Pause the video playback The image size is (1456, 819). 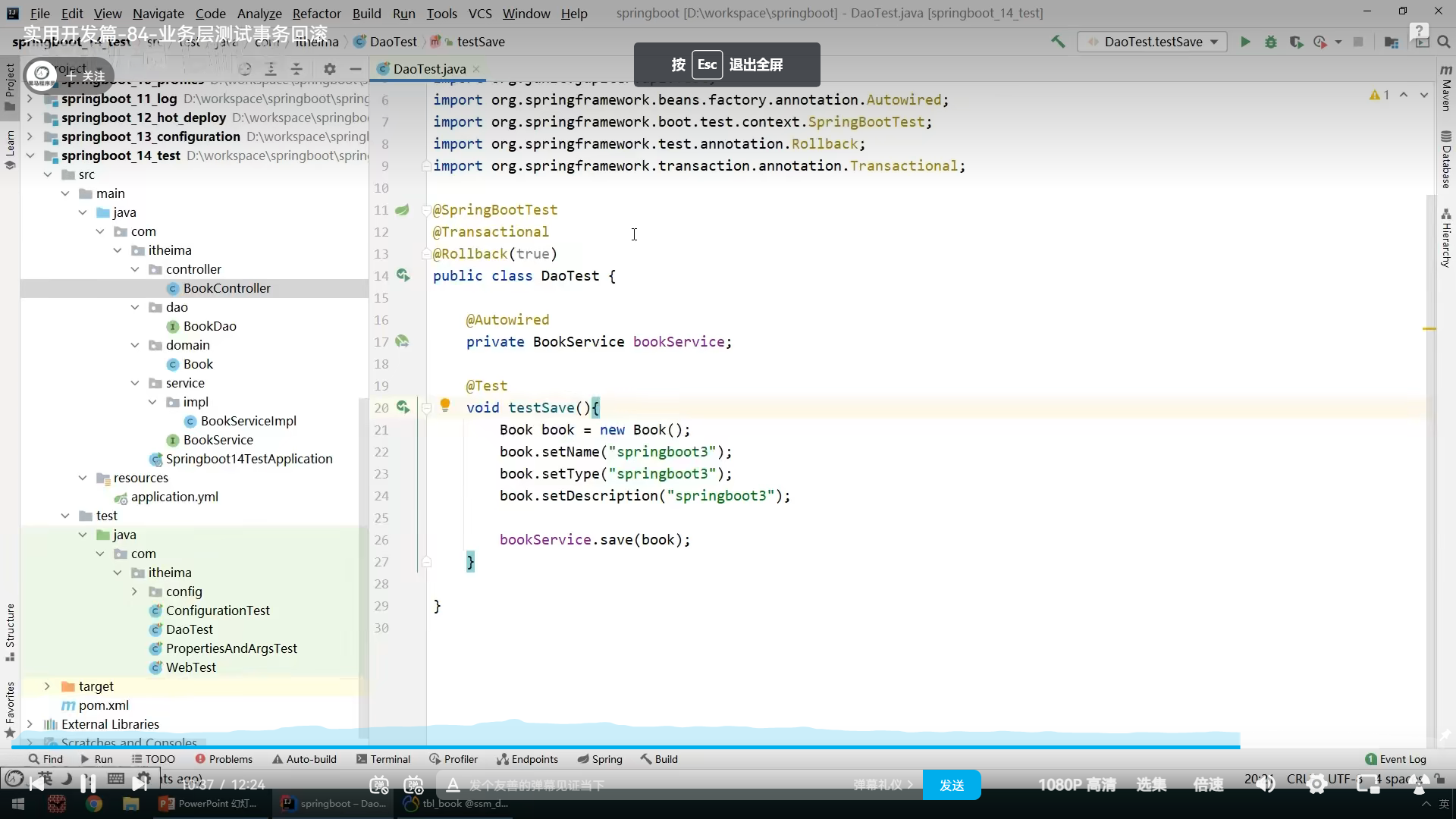(88, 783)
